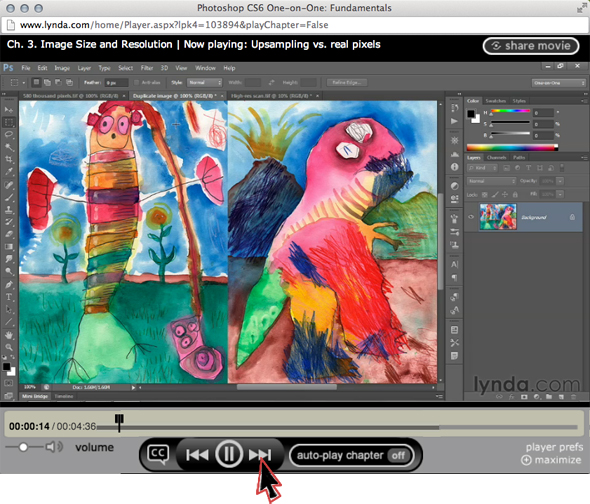Image resolution: width=590 pixels, height=504 pixels.
Task: Select the Clone Stamp tool
Action: click(9, 210)
